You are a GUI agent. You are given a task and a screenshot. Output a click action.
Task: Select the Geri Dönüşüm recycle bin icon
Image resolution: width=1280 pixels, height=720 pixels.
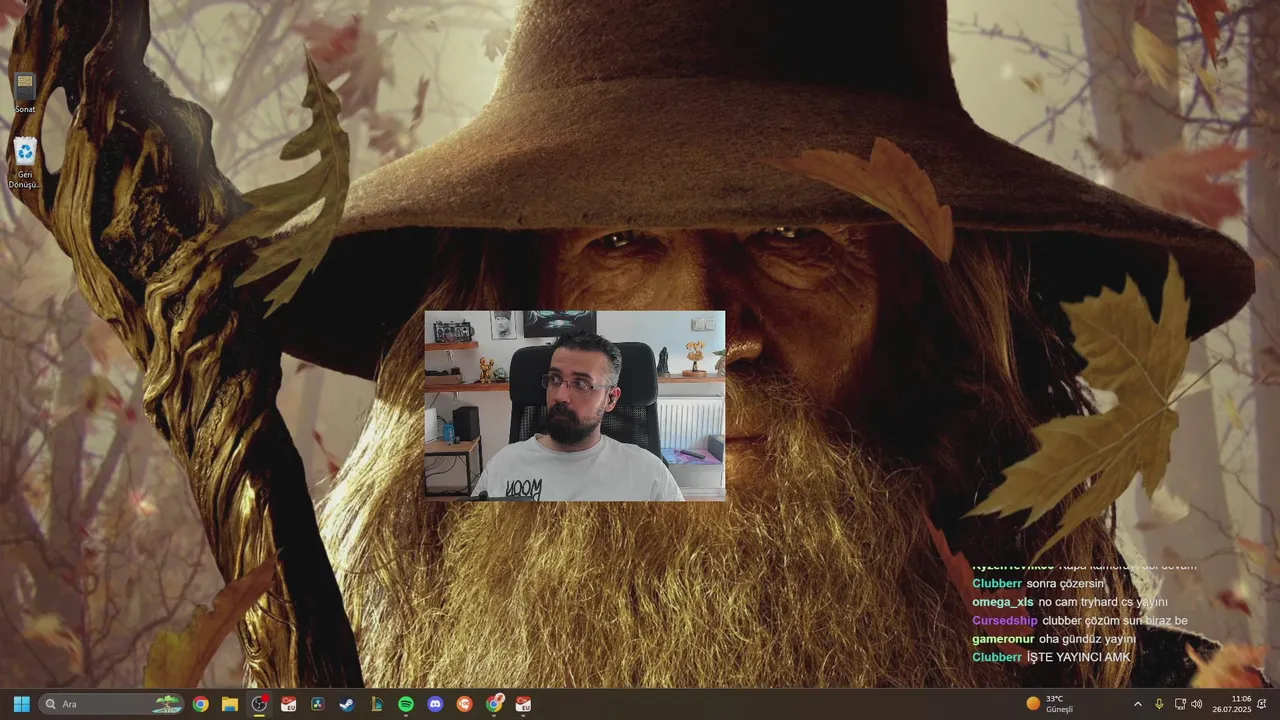point(25,163)
